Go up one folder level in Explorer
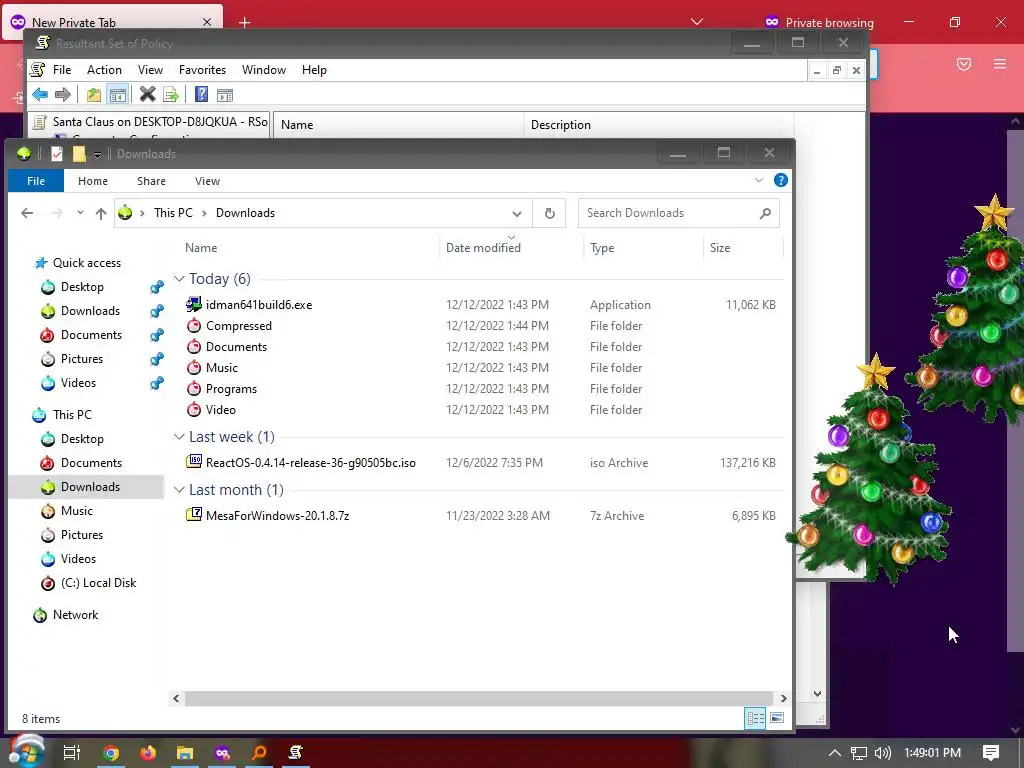Image resolution: width=1024 pixels, height=768 pixels. 101,213
